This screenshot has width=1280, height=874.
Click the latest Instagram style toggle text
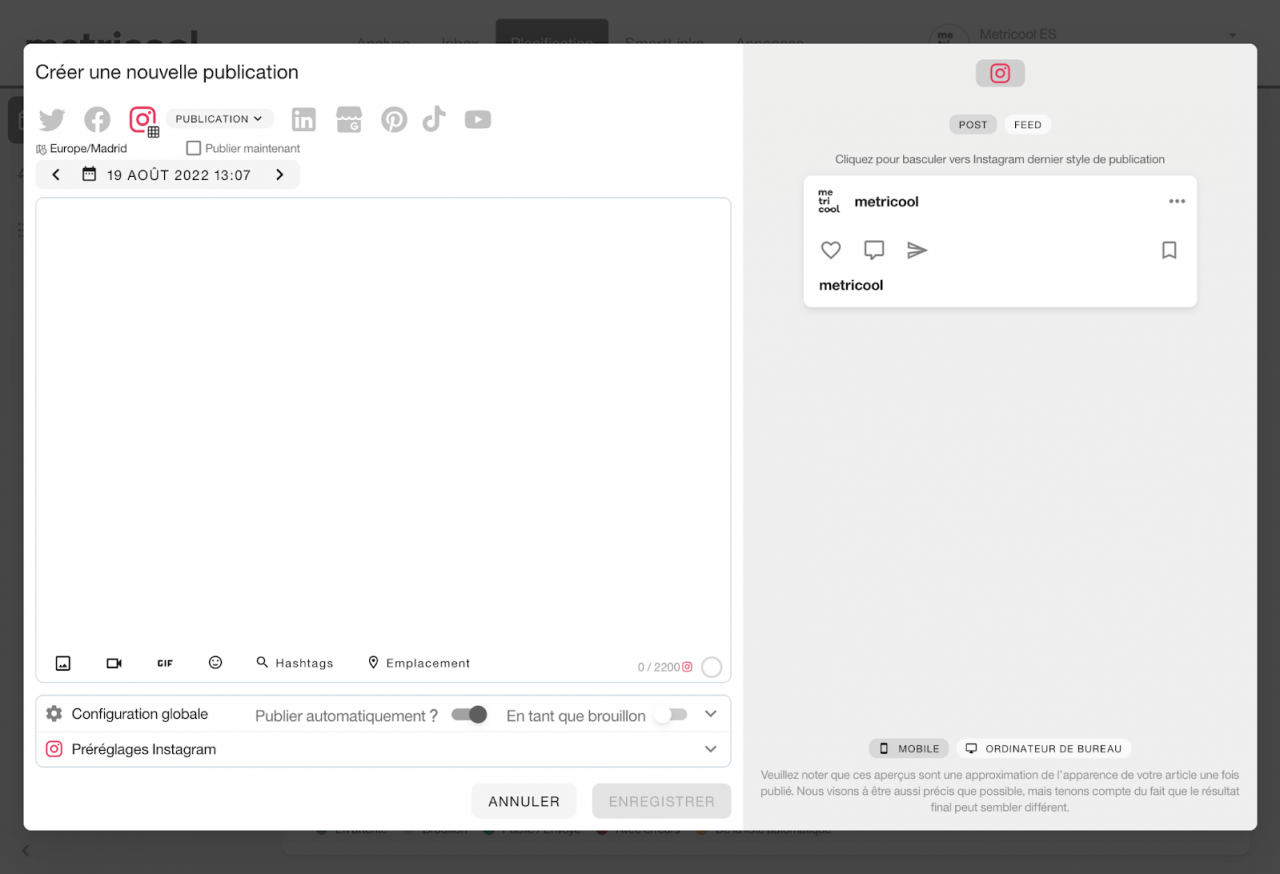coord(1000,159)
